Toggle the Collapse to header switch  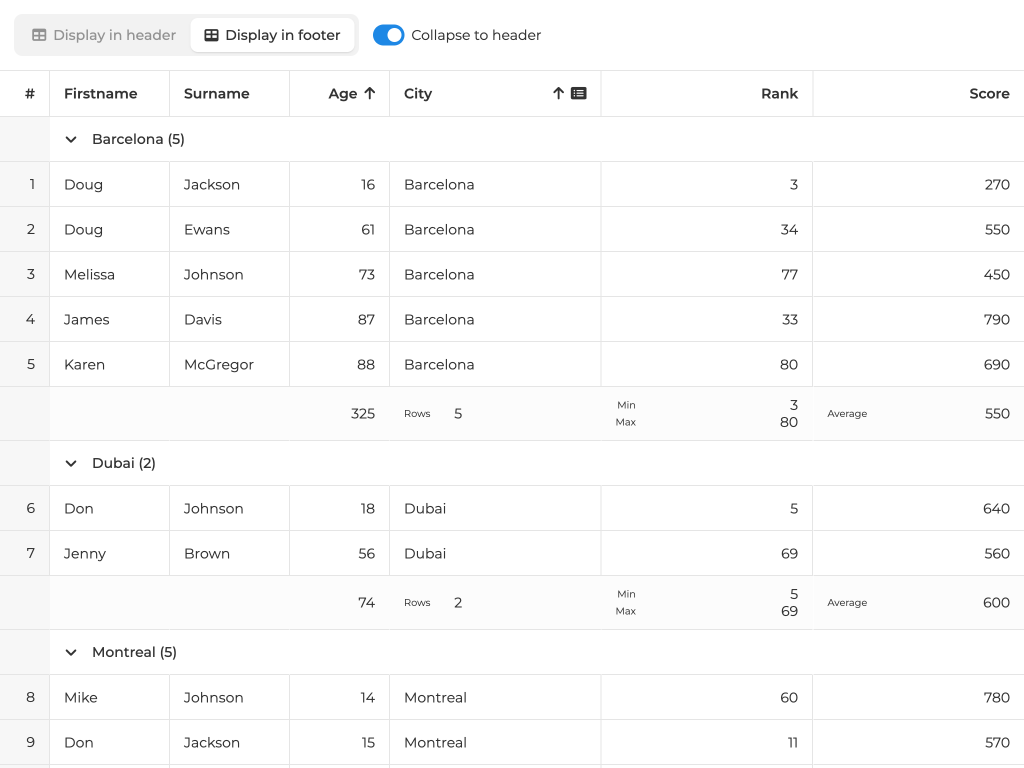(388, 35)
